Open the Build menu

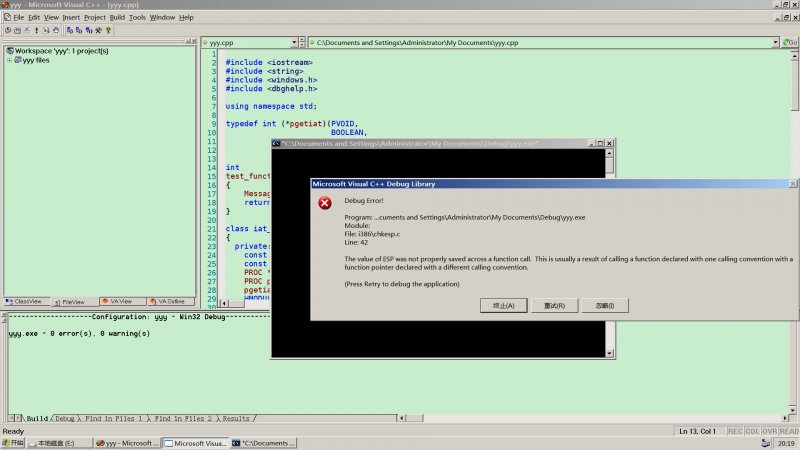pos(117,17)
